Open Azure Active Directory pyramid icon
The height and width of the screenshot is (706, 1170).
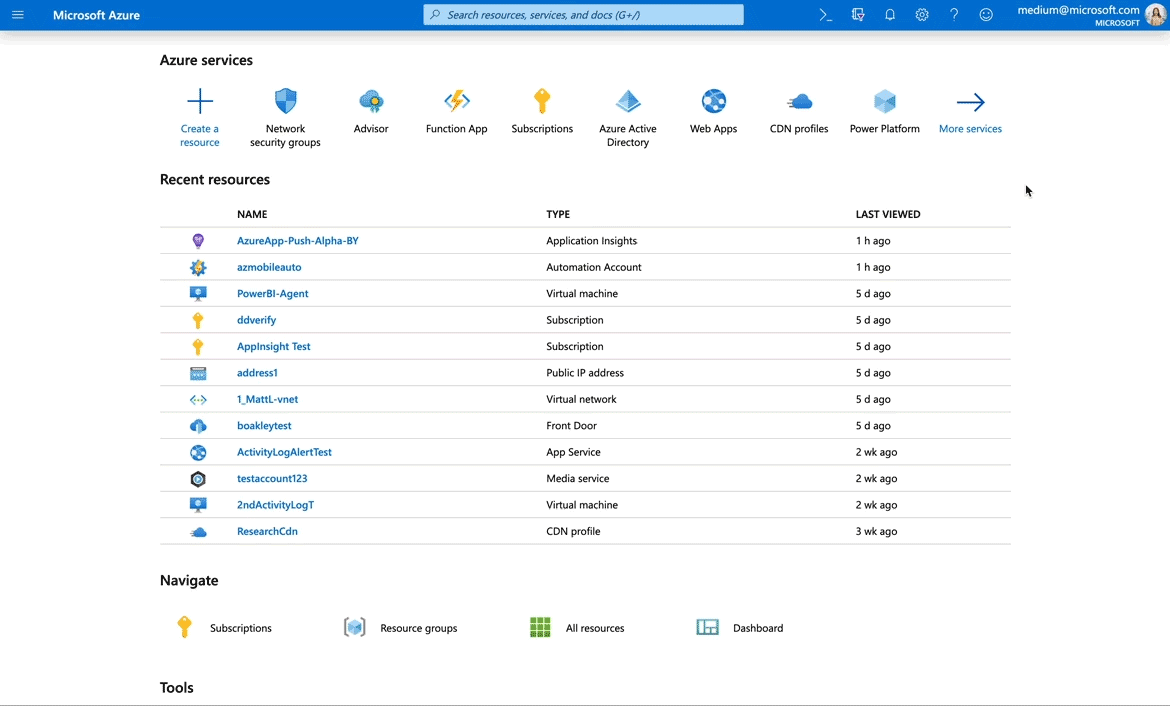(628, 101)
